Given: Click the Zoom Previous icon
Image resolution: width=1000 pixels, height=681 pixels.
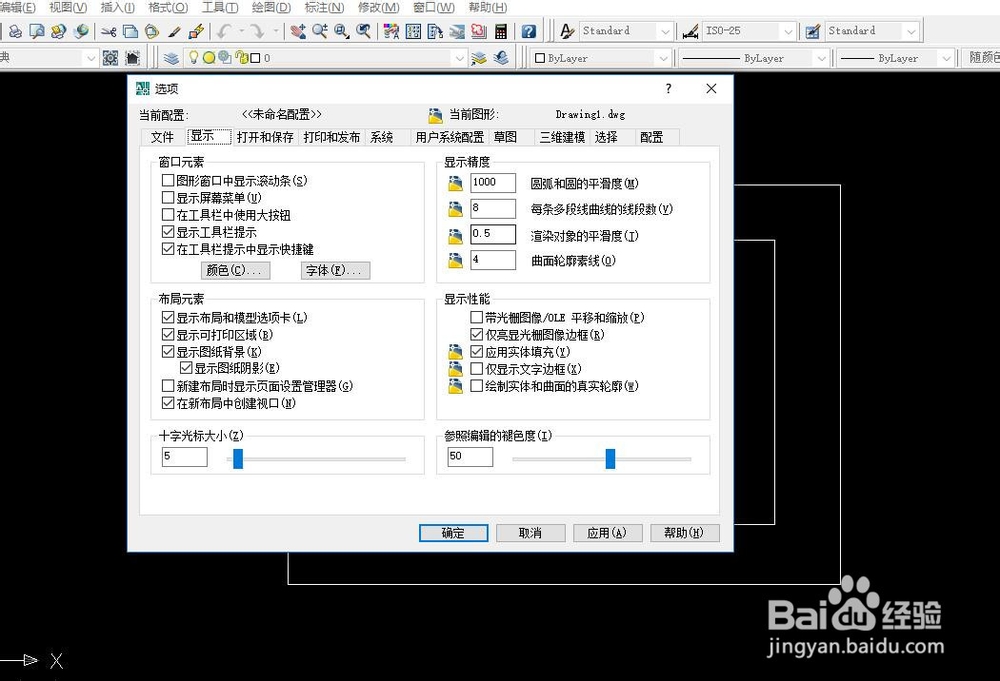Looking at the screenshot, I should point(364,31).
